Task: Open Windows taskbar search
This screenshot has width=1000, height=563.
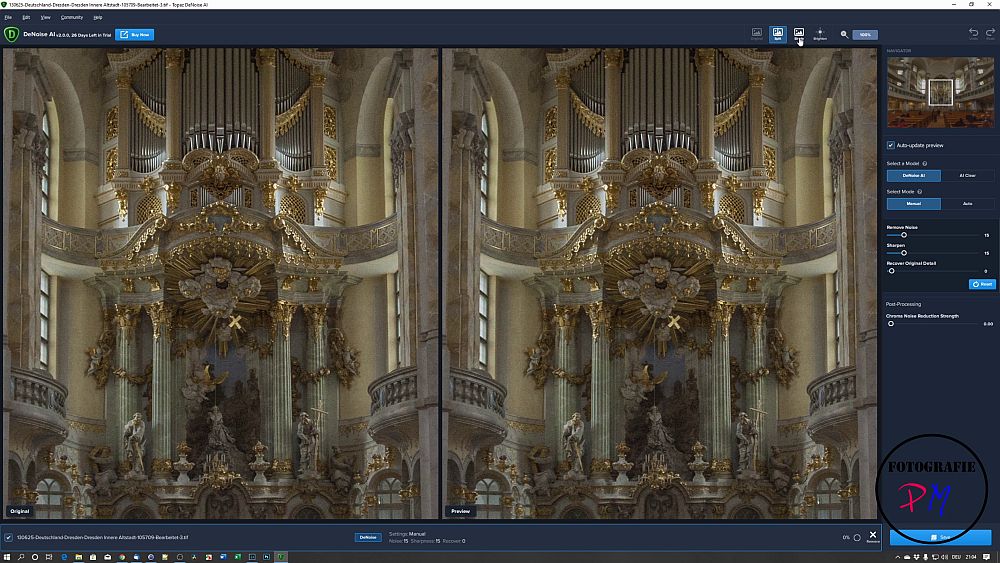Action: click(20, 557)
